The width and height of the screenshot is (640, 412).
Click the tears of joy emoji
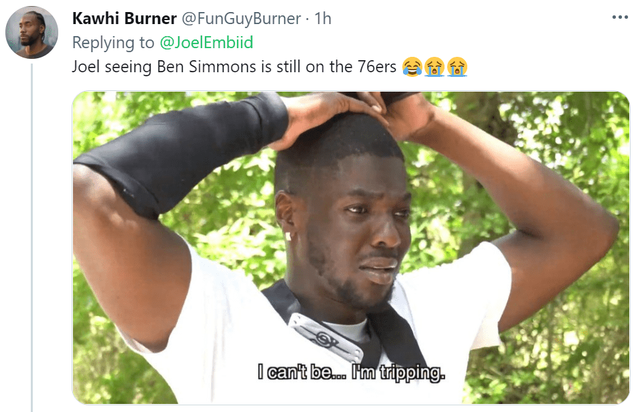click(412, 67)
